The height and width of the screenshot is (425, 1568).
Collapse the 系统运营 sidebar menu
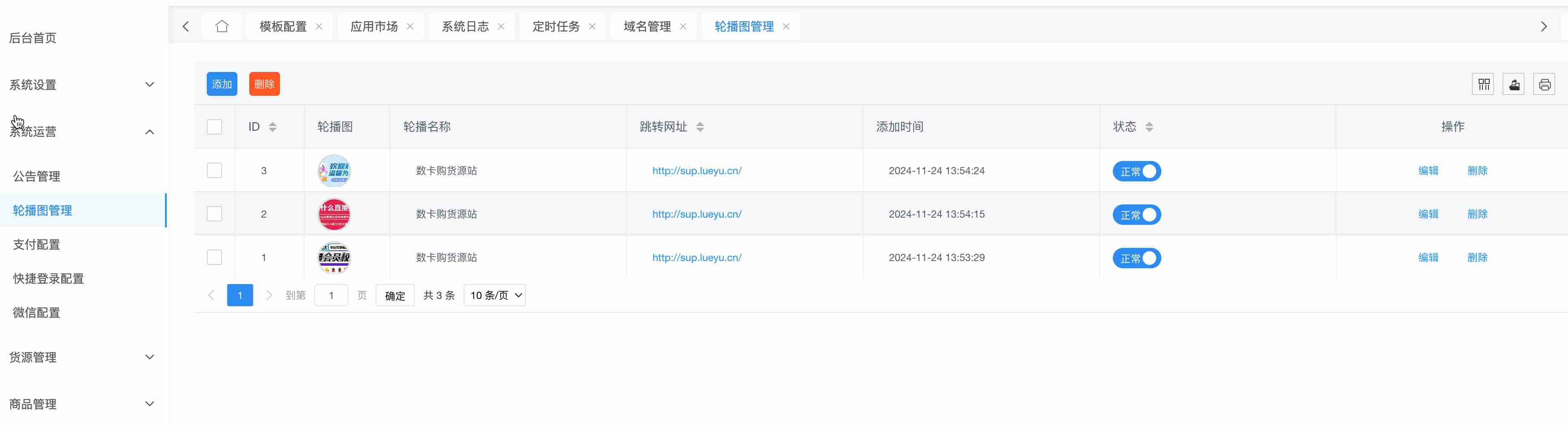[82, 132]
